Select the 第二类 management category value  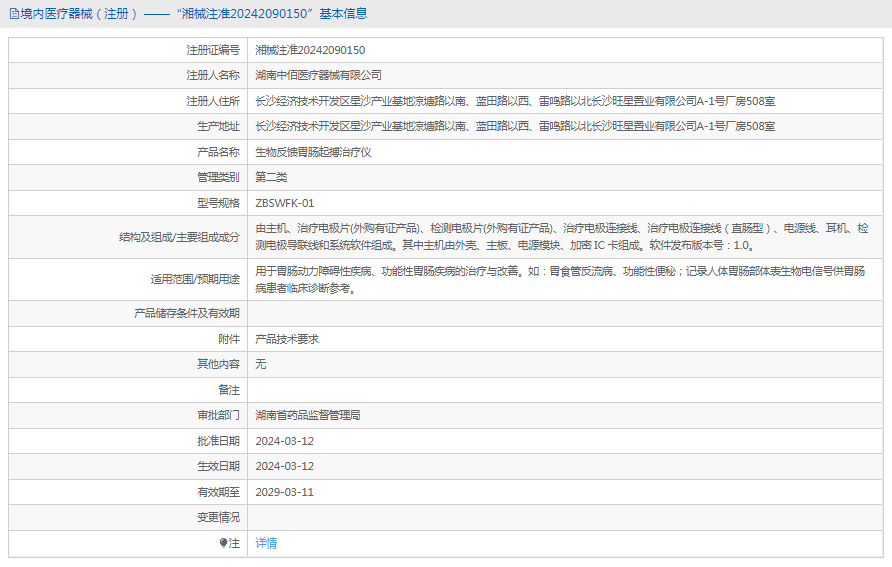271,177
